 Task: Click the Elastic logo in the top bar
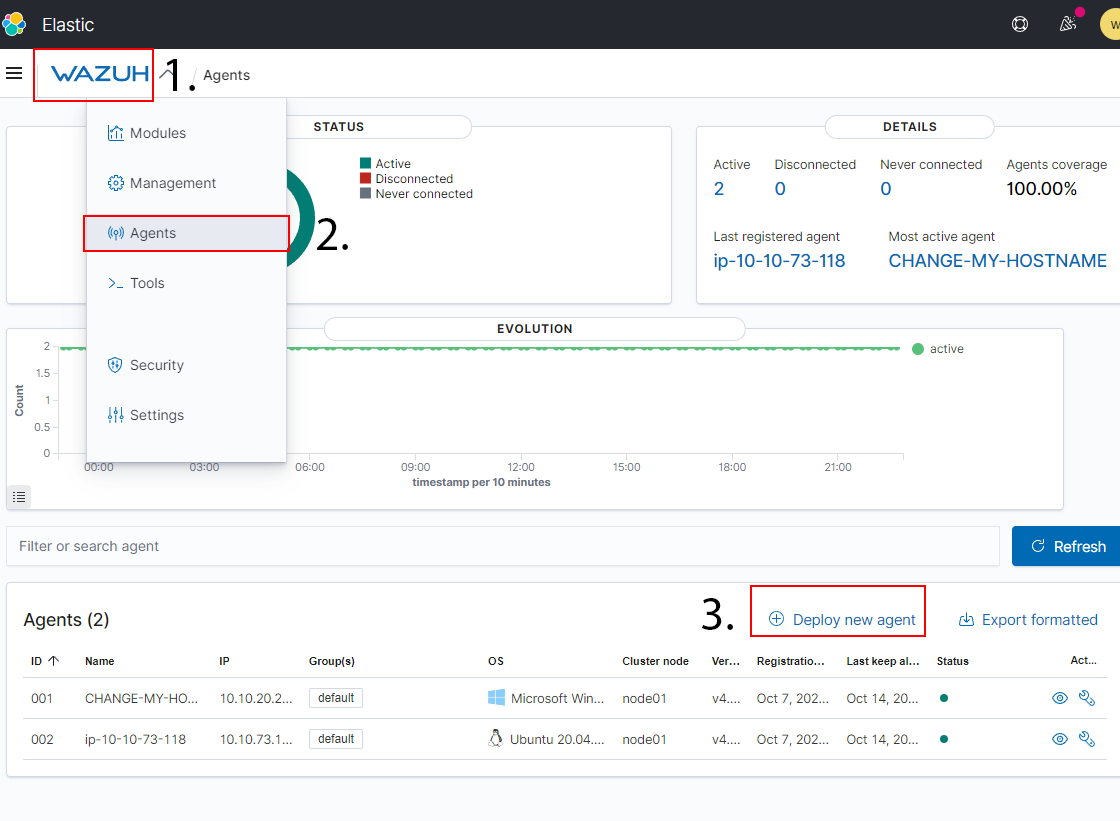(x=14, y=23)
